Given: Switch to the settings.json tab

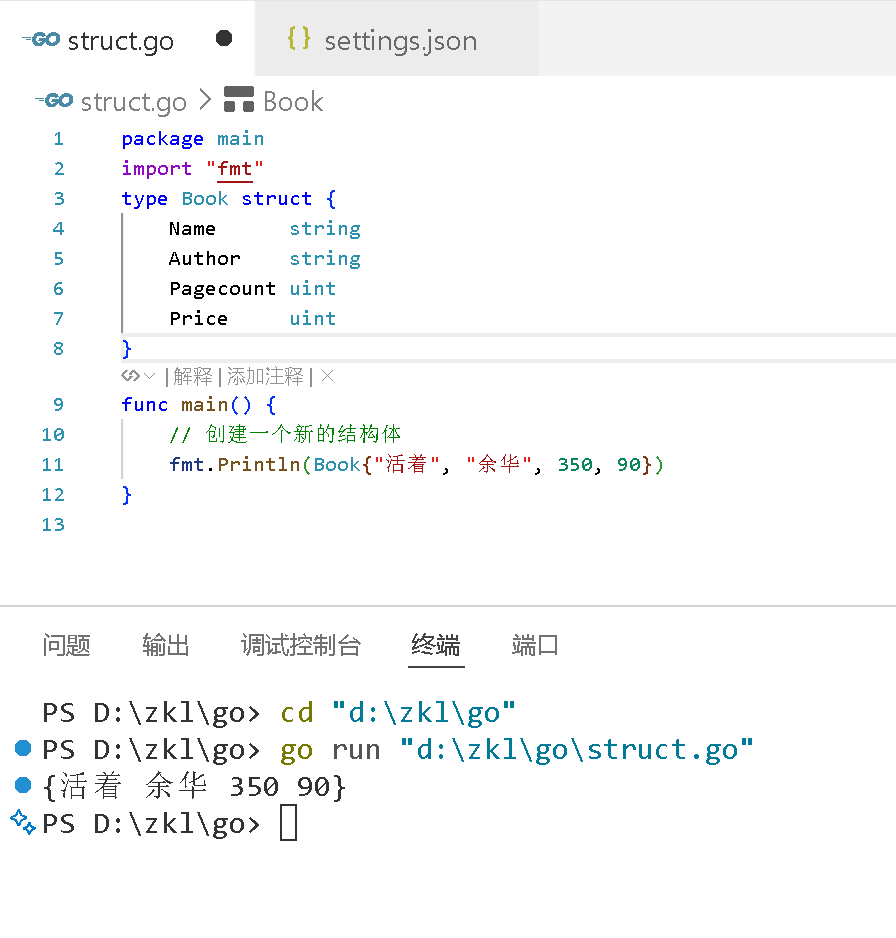Looking at the screenshot, I should (400, 40).
